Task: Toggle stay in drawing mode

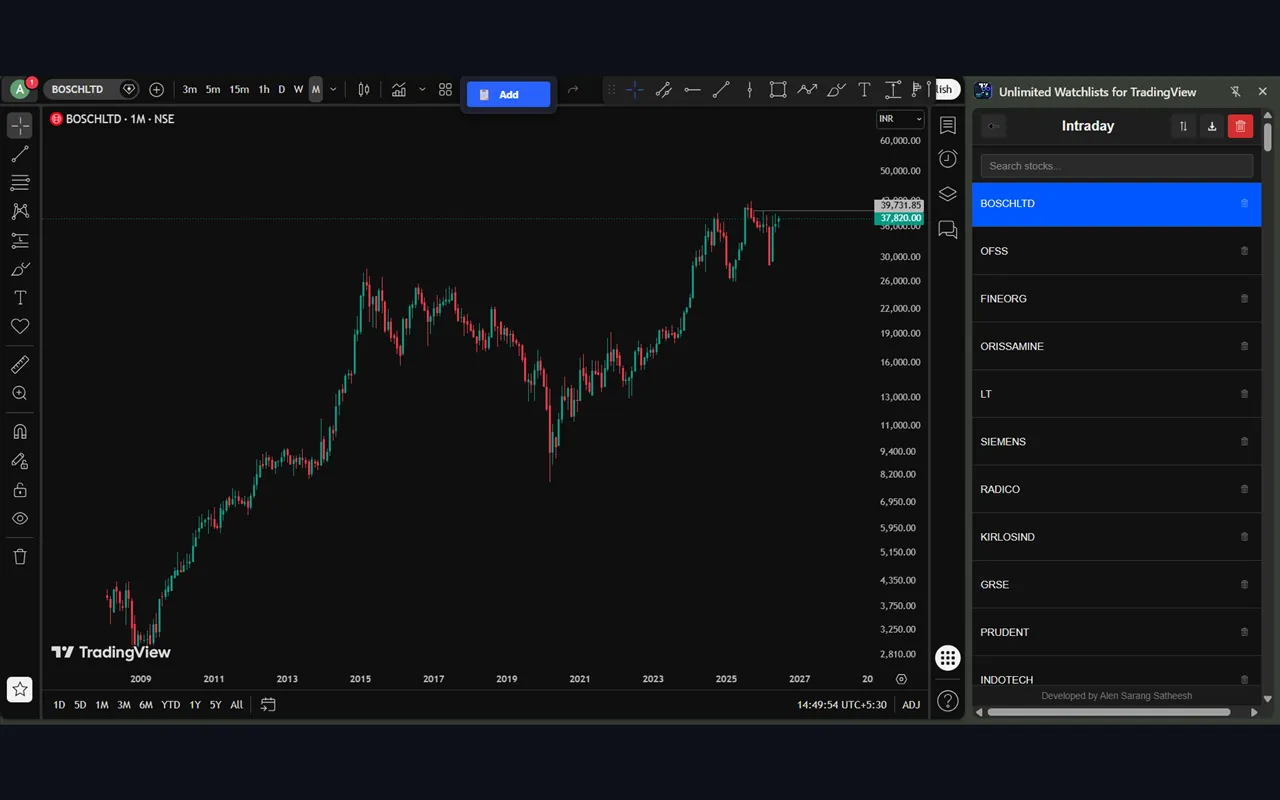Action: pos(20,461)
